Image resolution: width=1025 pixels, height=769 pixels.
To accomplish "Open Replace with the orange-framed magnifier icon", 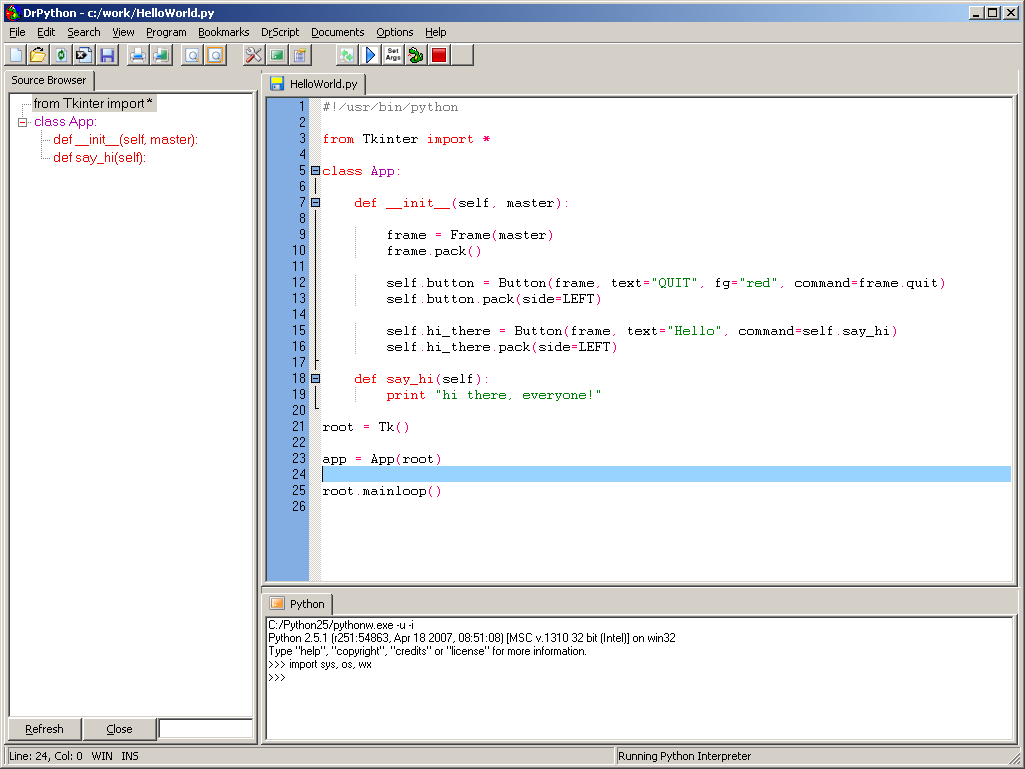I will click(x=215, y=55).
